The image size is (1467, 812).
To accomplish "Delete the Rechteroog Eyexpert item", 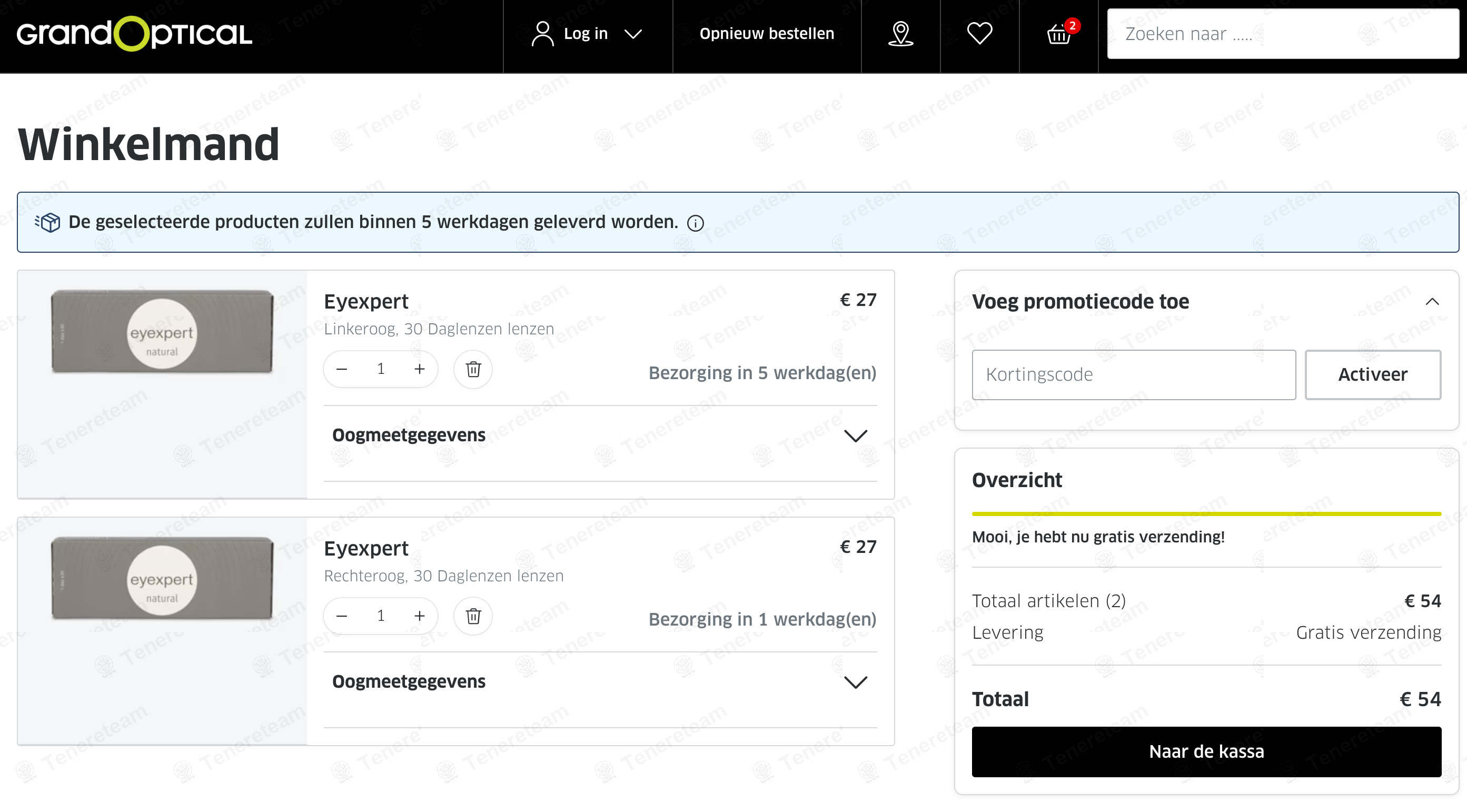I will pos(473,616).
